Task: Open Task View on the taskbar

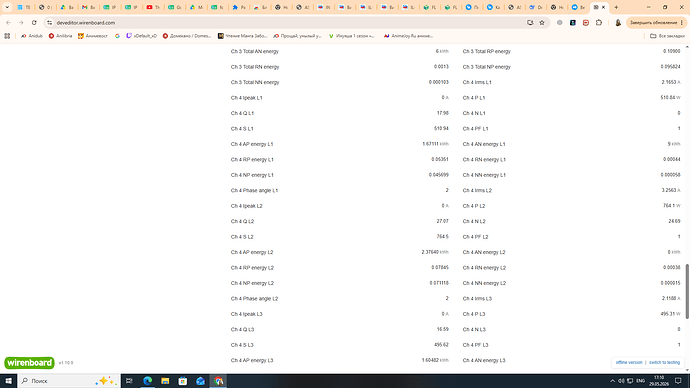Action: click(x=129, y=381)
